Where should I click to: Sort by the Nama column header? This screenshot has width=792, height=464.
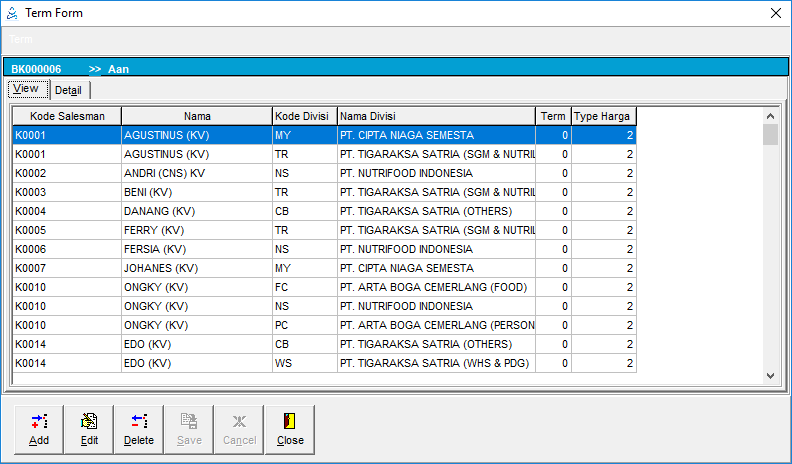(197, 116)
